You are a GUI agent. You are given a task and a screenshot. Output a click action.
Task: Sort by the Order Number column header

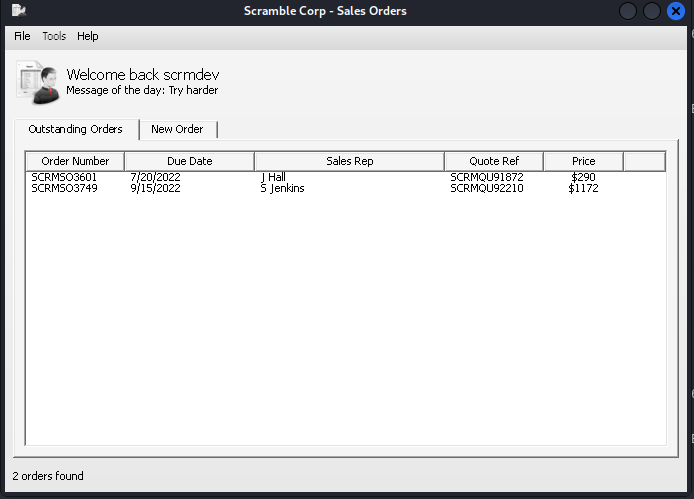pyautogui.click(x=75, y=161)
